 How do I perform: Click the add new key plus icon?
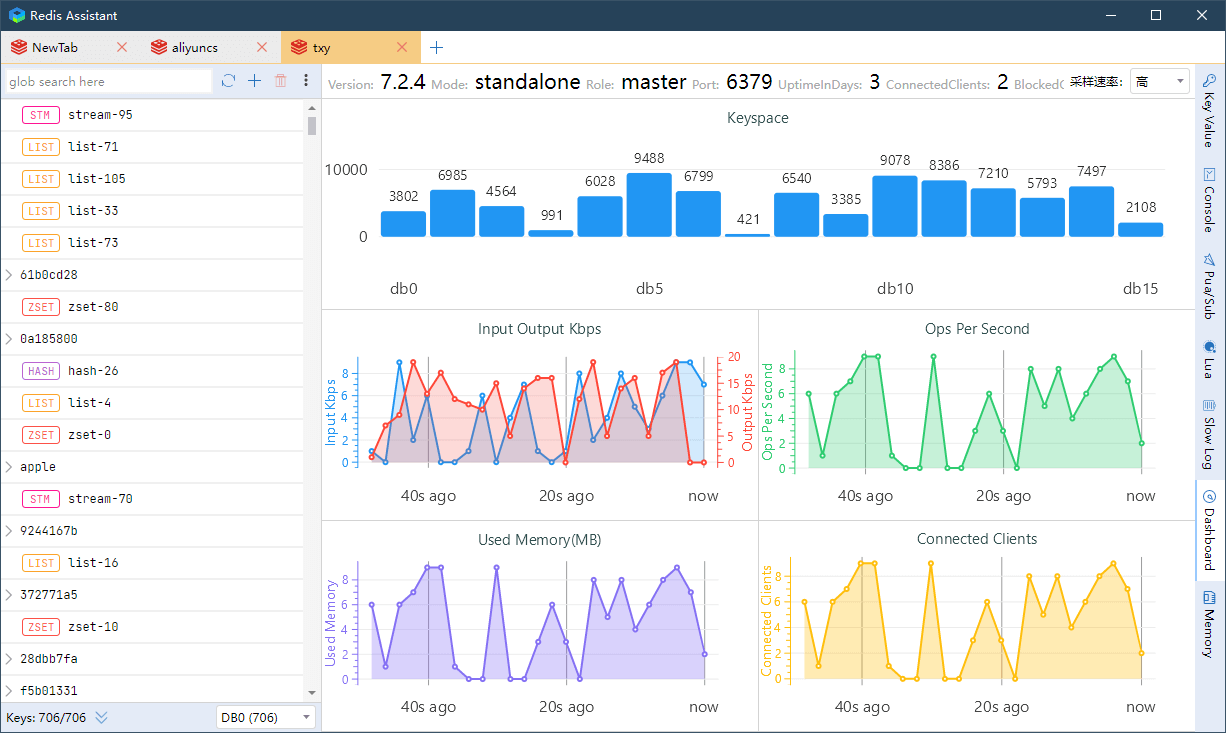(254, 82)
